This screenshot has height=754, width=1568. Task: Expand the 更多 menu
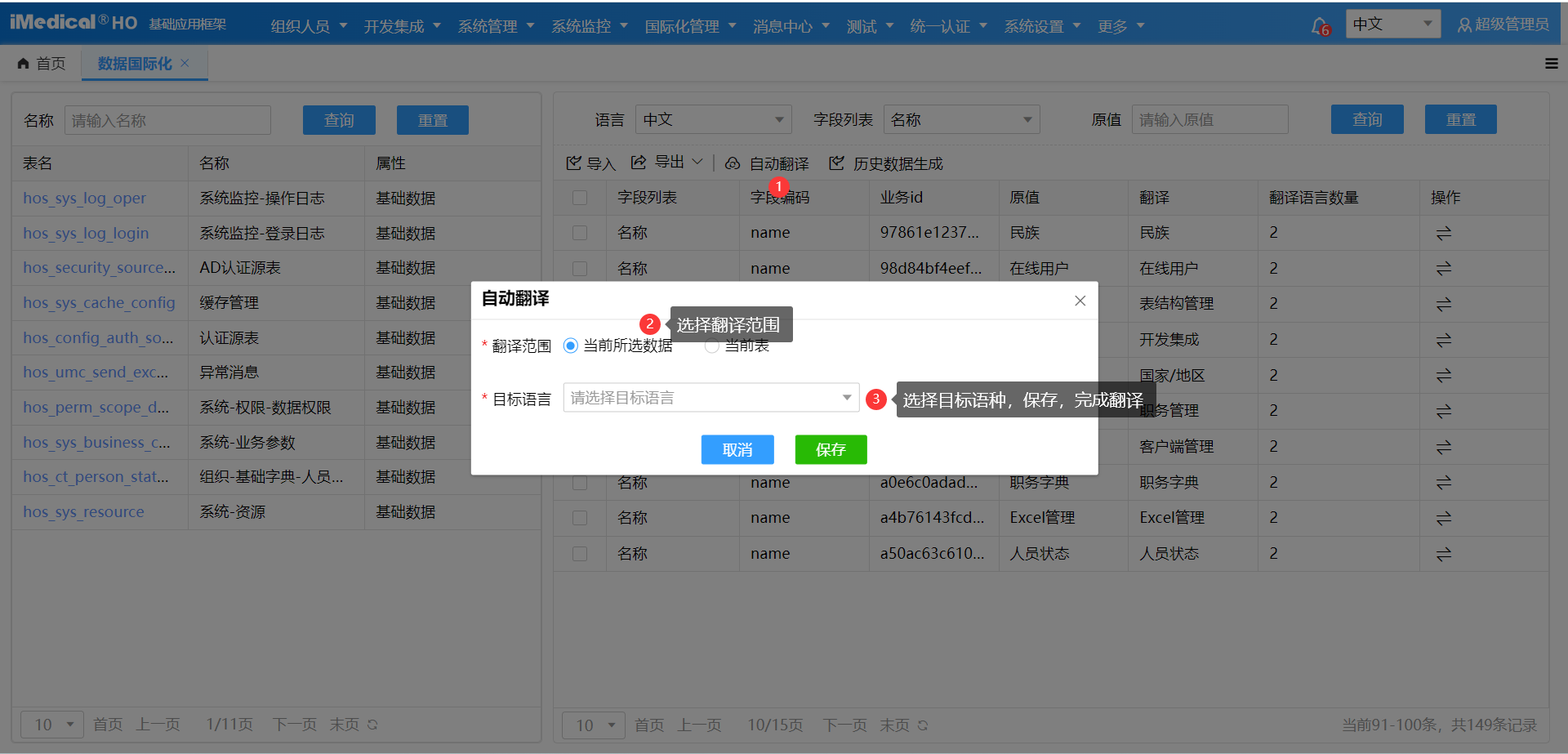1121,26
